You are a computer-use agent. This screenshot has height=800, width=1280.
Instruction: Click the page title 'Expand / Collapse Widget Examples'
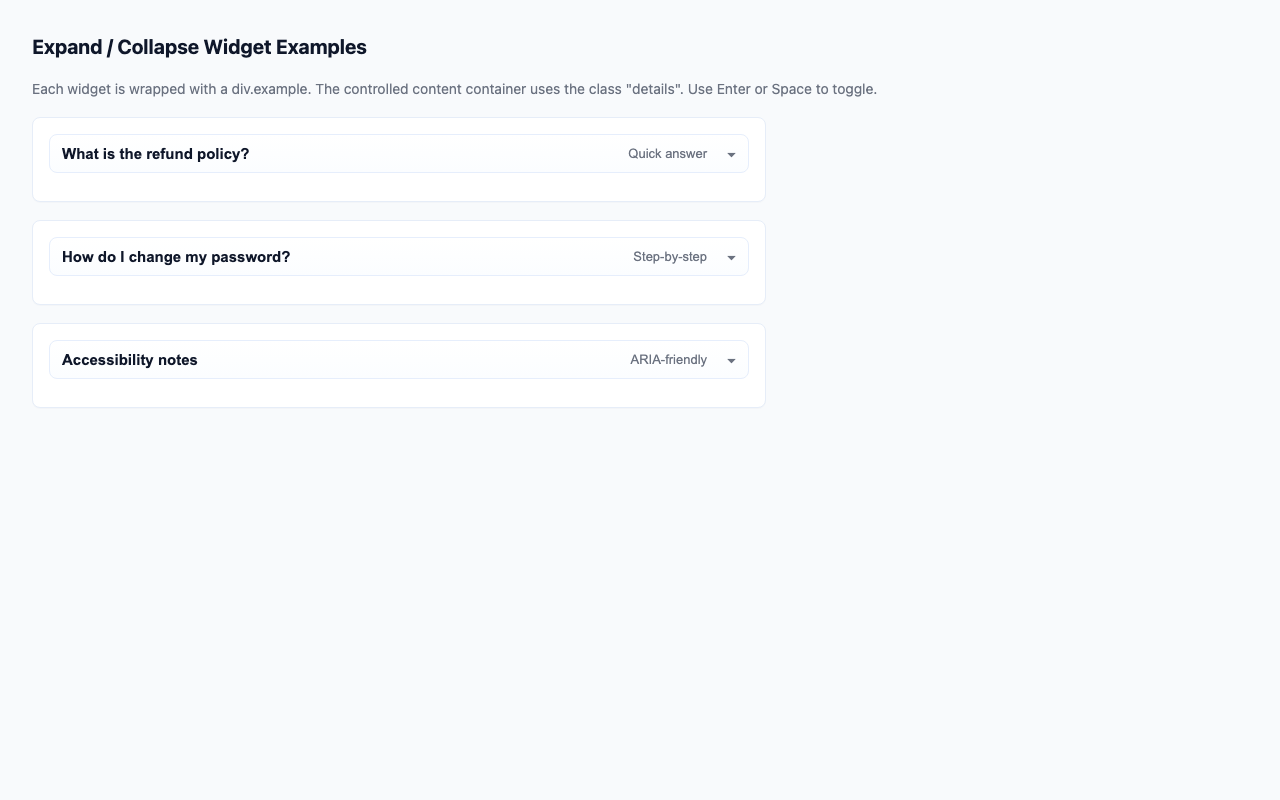199,47
